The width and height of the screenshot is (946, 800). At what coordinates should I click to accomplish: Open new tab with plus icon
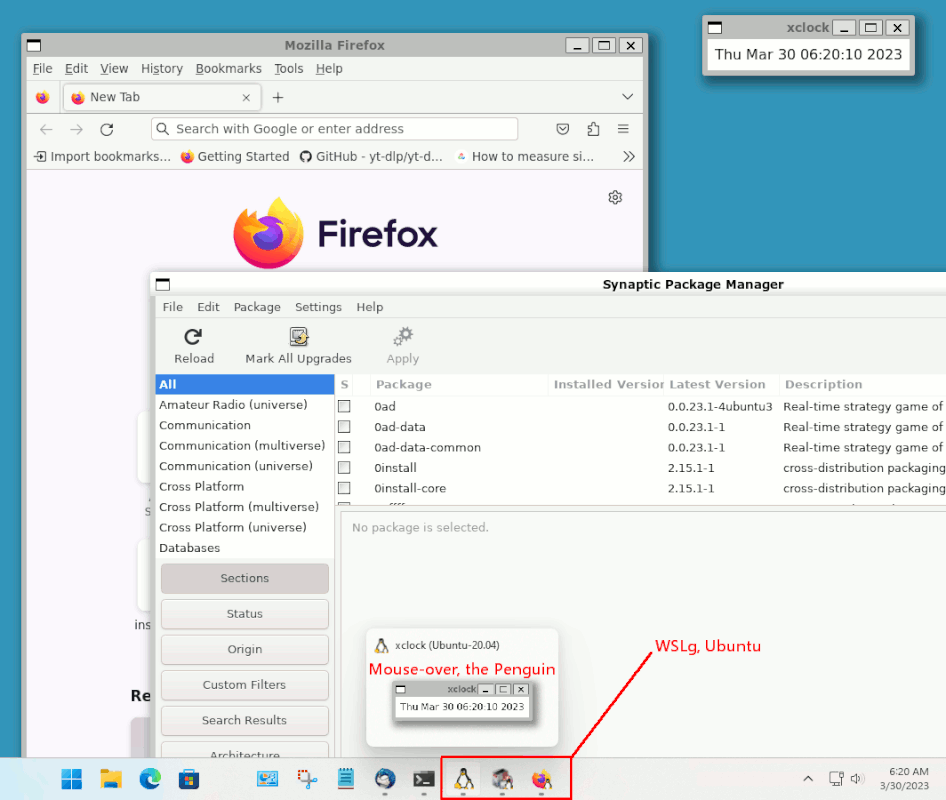[x=278, y=97]
